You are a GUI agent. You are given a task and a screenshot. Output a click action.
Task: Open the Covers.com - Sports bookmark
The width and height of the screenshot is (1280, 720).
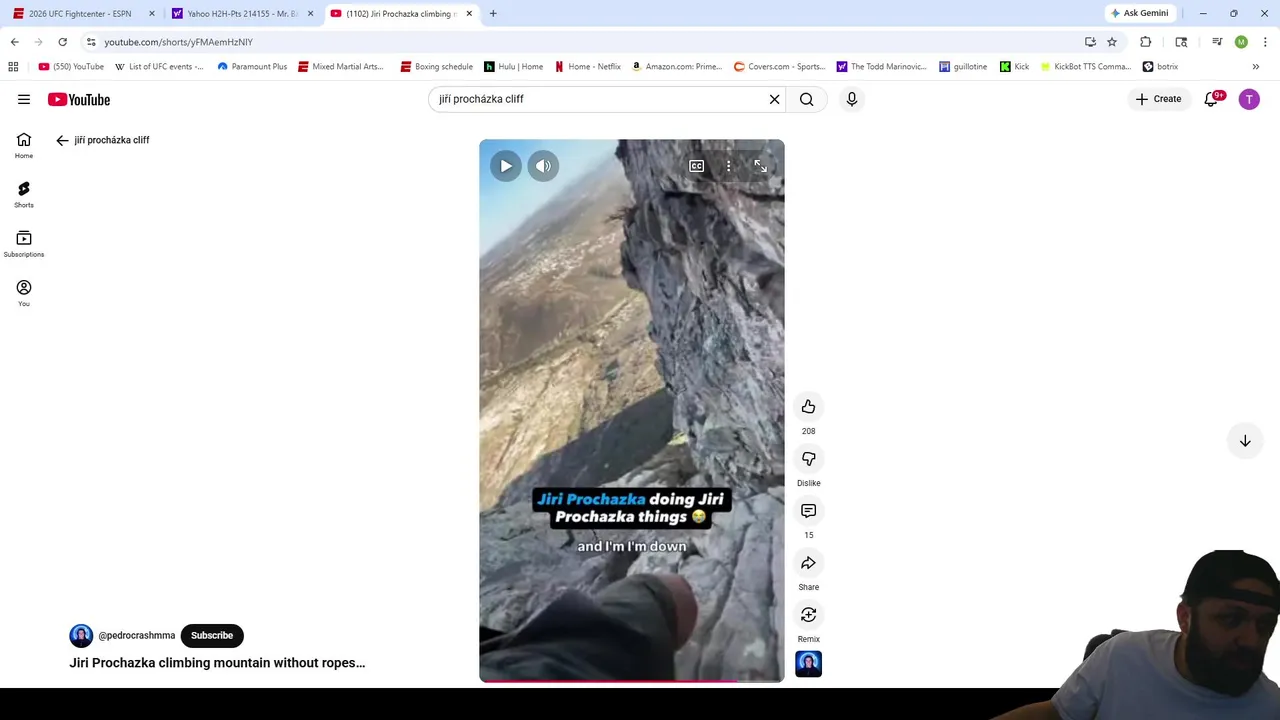780,67
